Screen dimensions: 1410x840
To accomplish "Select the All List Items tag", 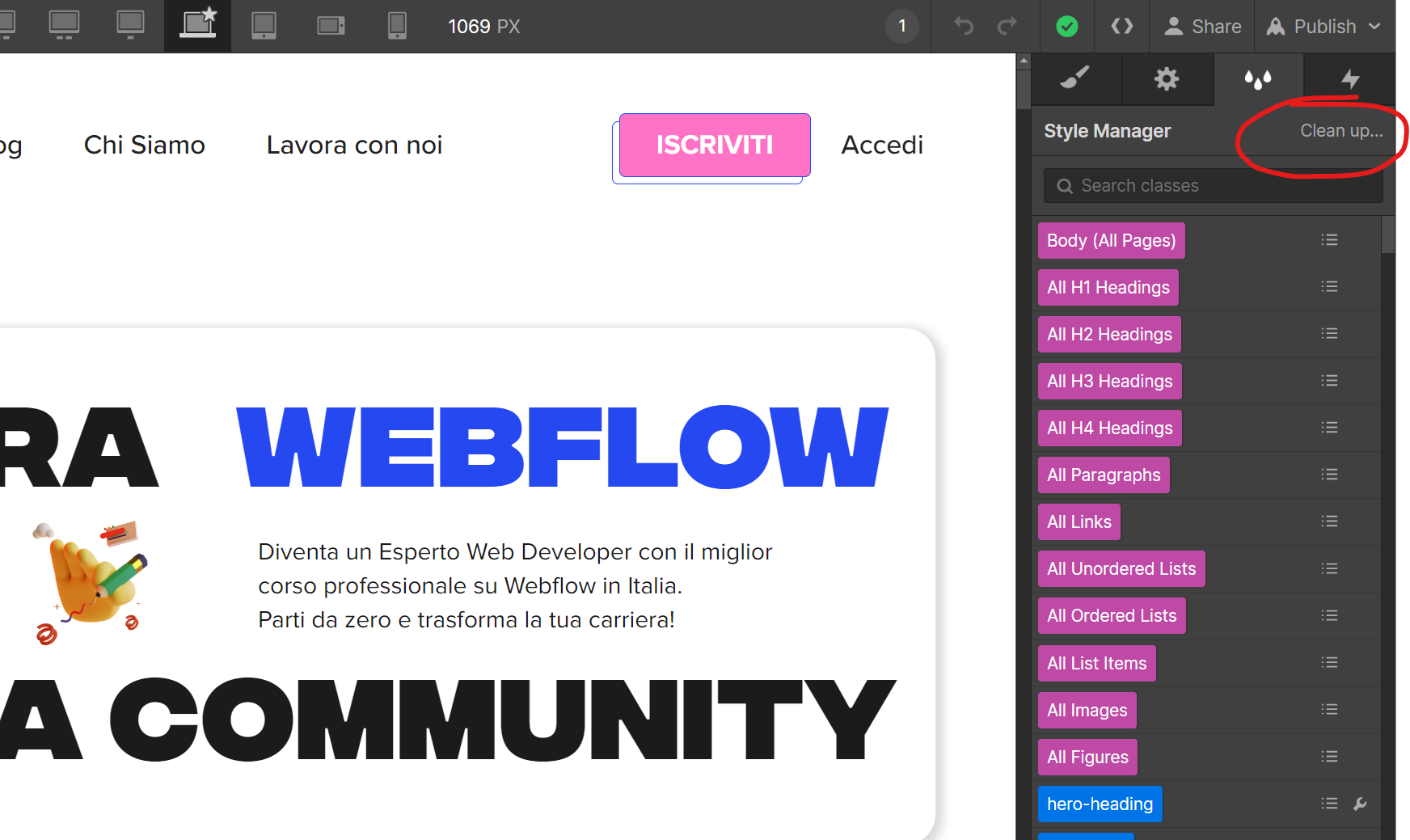I will [x=1097, y=664].
